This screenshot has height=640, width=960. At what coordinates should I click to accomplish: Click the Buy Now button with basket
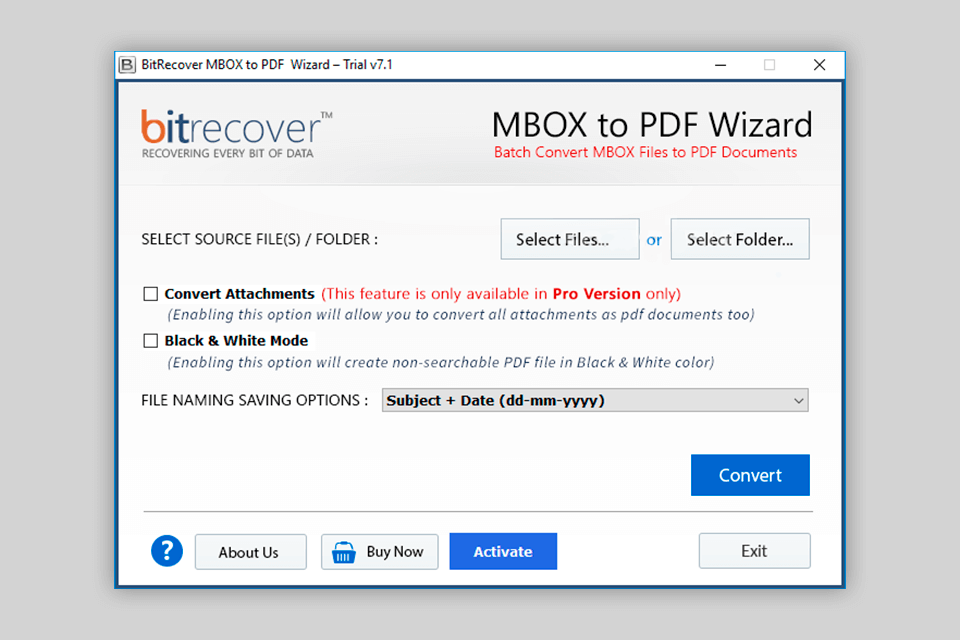380,552
